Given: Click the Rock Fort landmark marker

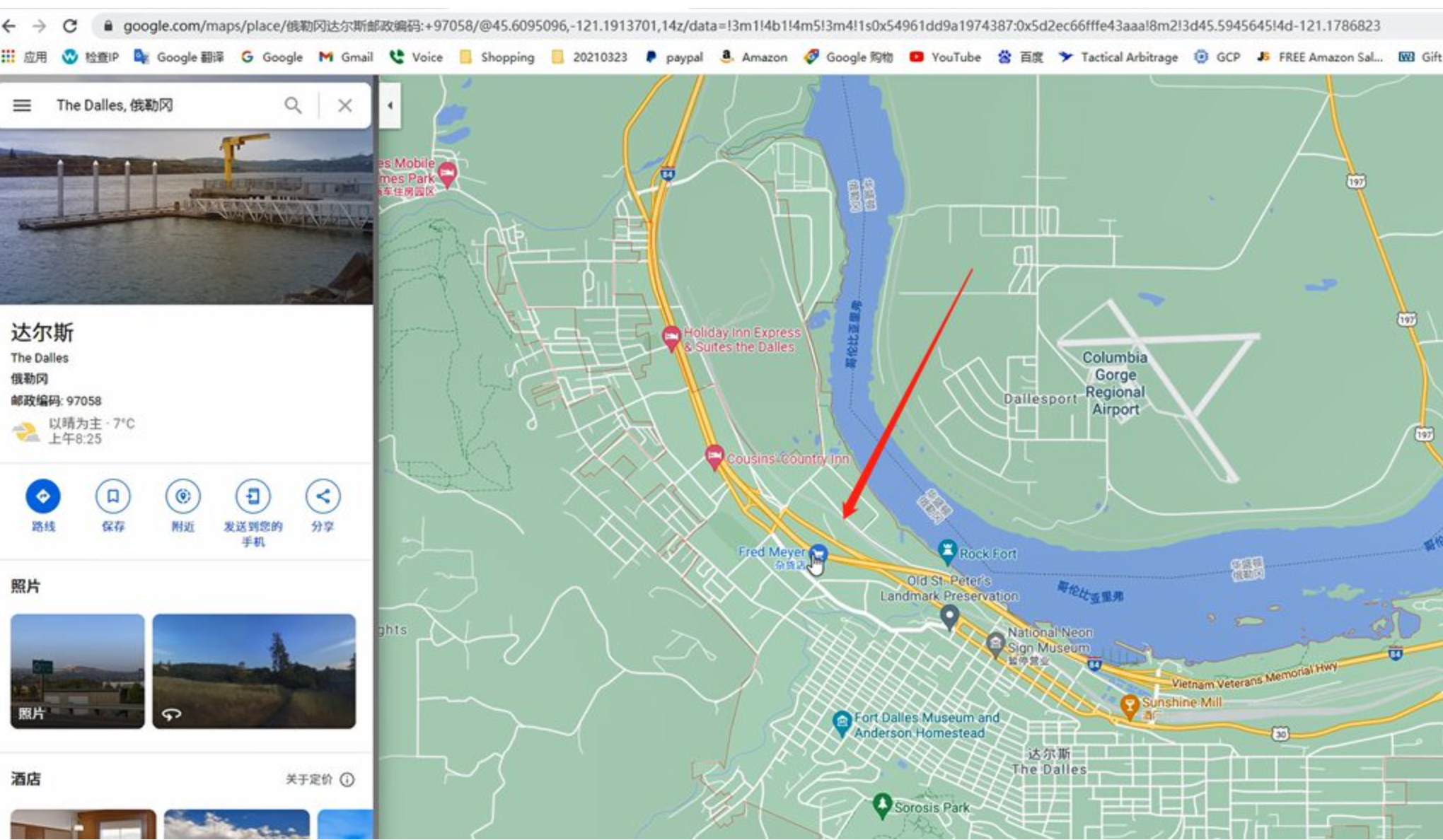Looking at the screenshot, I should (947, 551).
